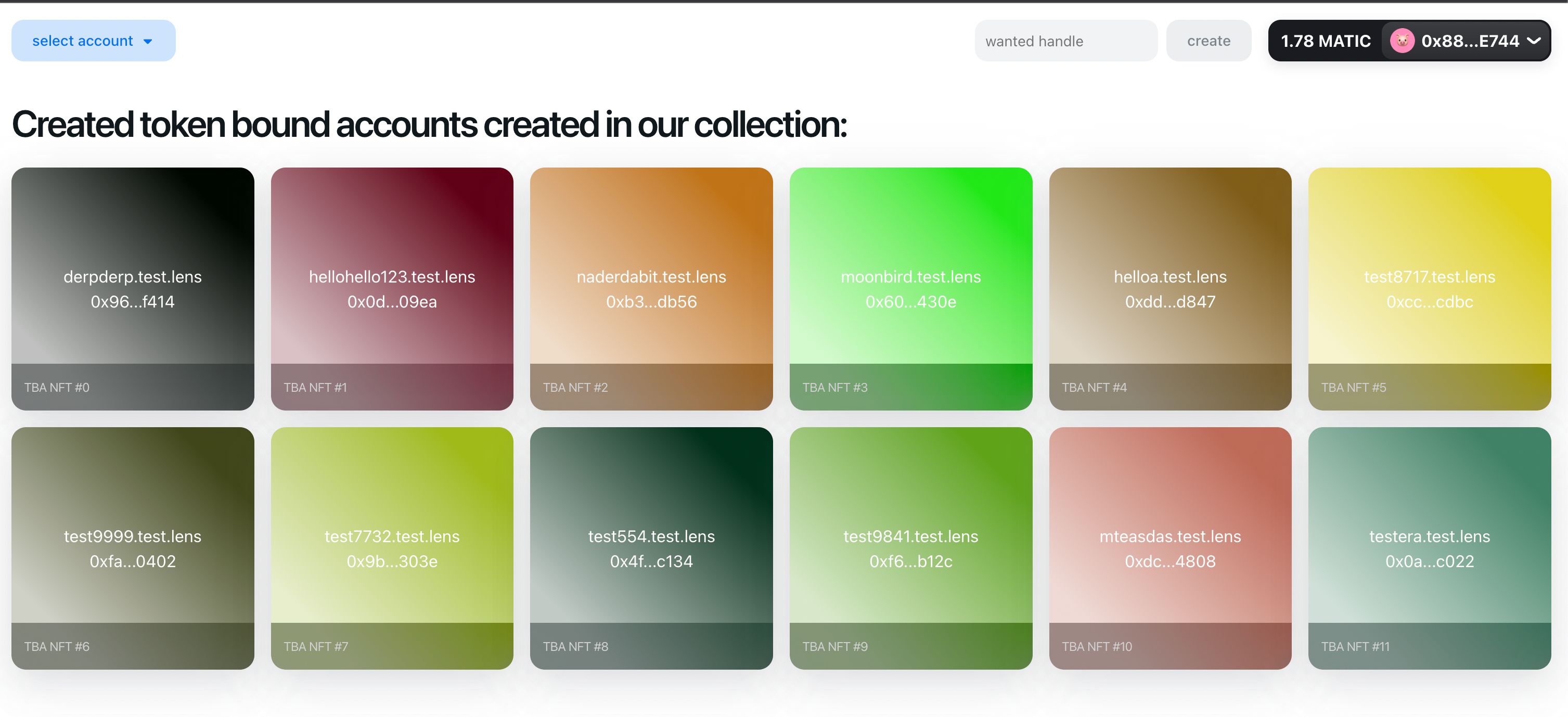Open the select account dropdown
This screenshot has width=1568, height=717.
pos(93,41)
